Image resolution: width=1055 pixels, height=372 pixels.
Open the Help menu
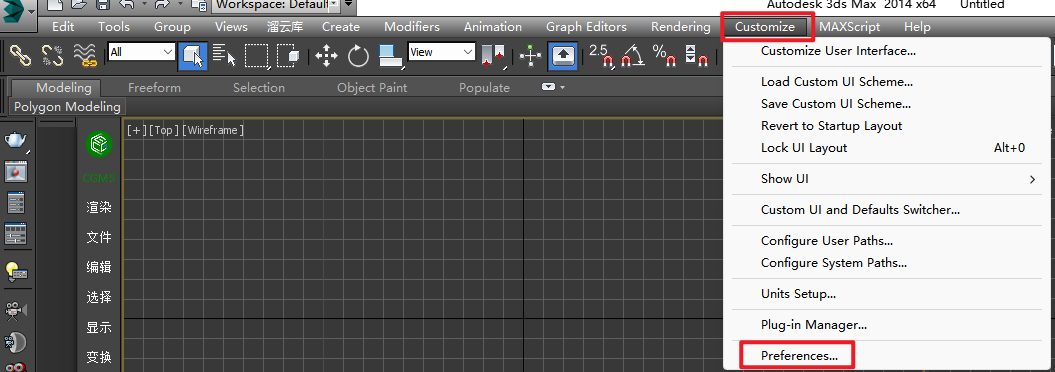click(x=917, y=27)
